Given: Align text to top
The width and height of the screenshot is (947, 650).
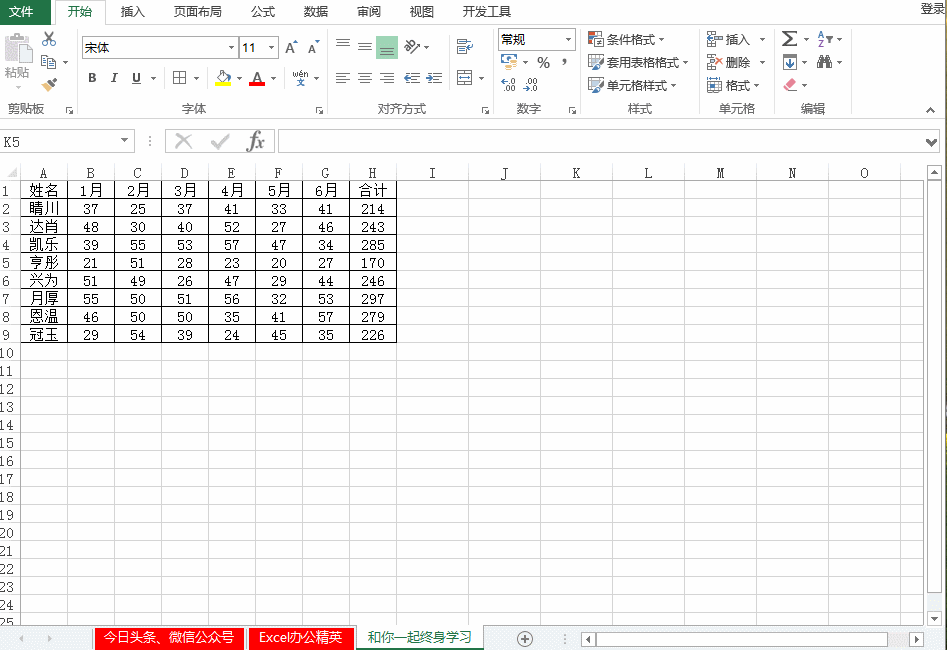Looking at the screenshot, I should 343,43.
